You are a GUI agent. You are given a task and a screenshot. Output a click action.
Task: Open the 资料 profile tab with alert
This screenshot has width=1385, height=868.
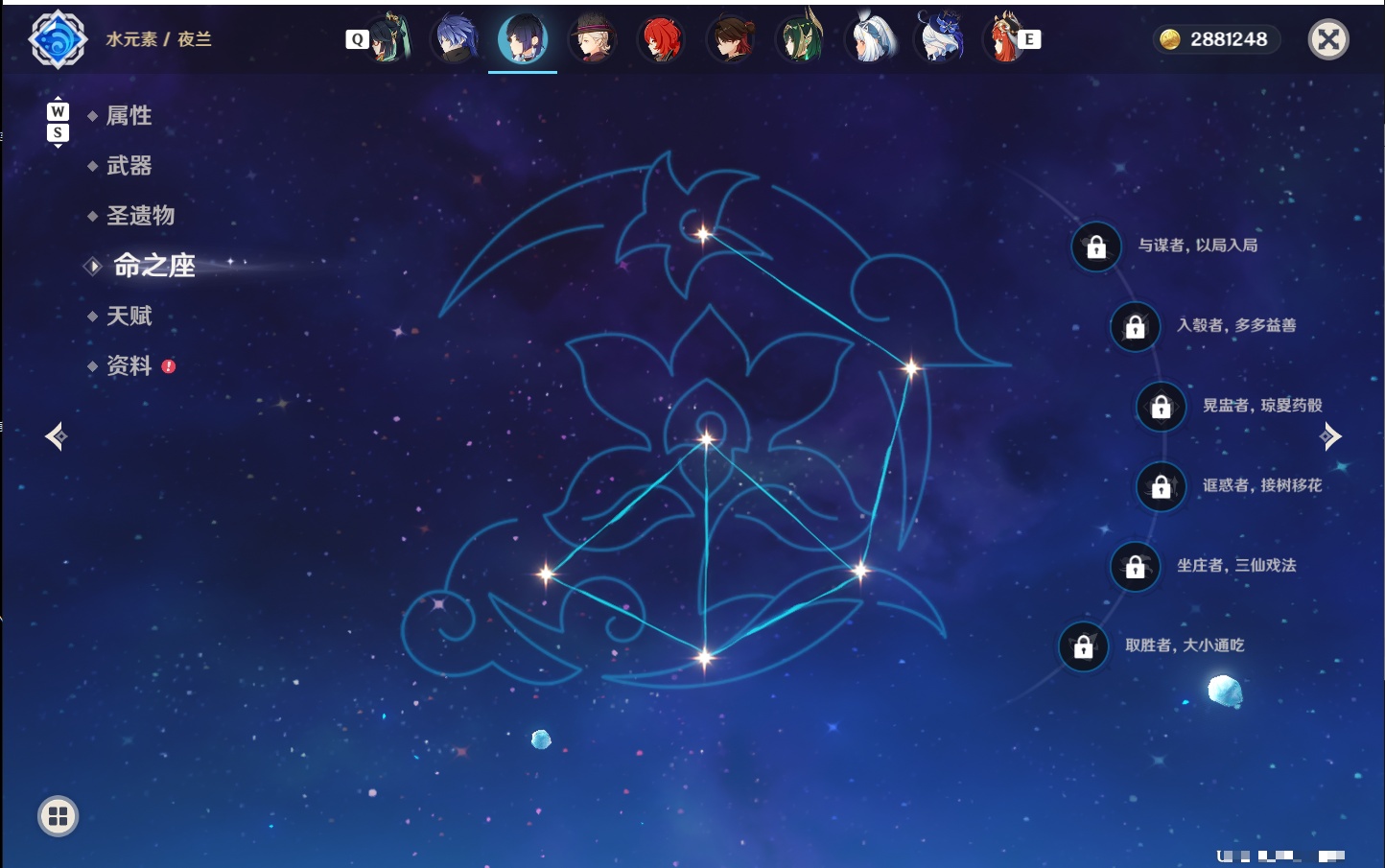[x=129, y=365]
